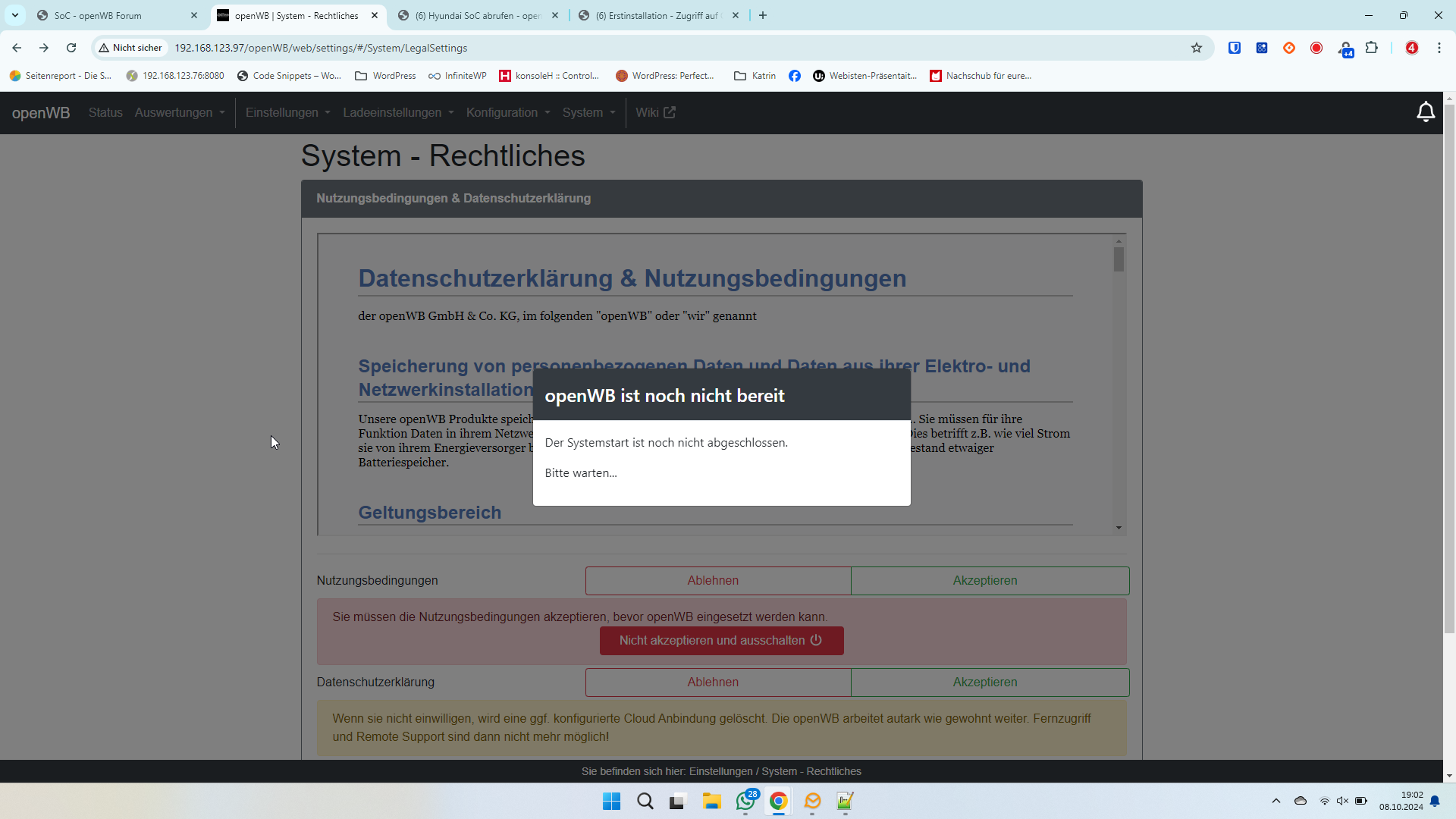This screenshot has width=1456, height=819.
Task: Open Chrome's three-dot menu
Action: tap(1439, 48)
